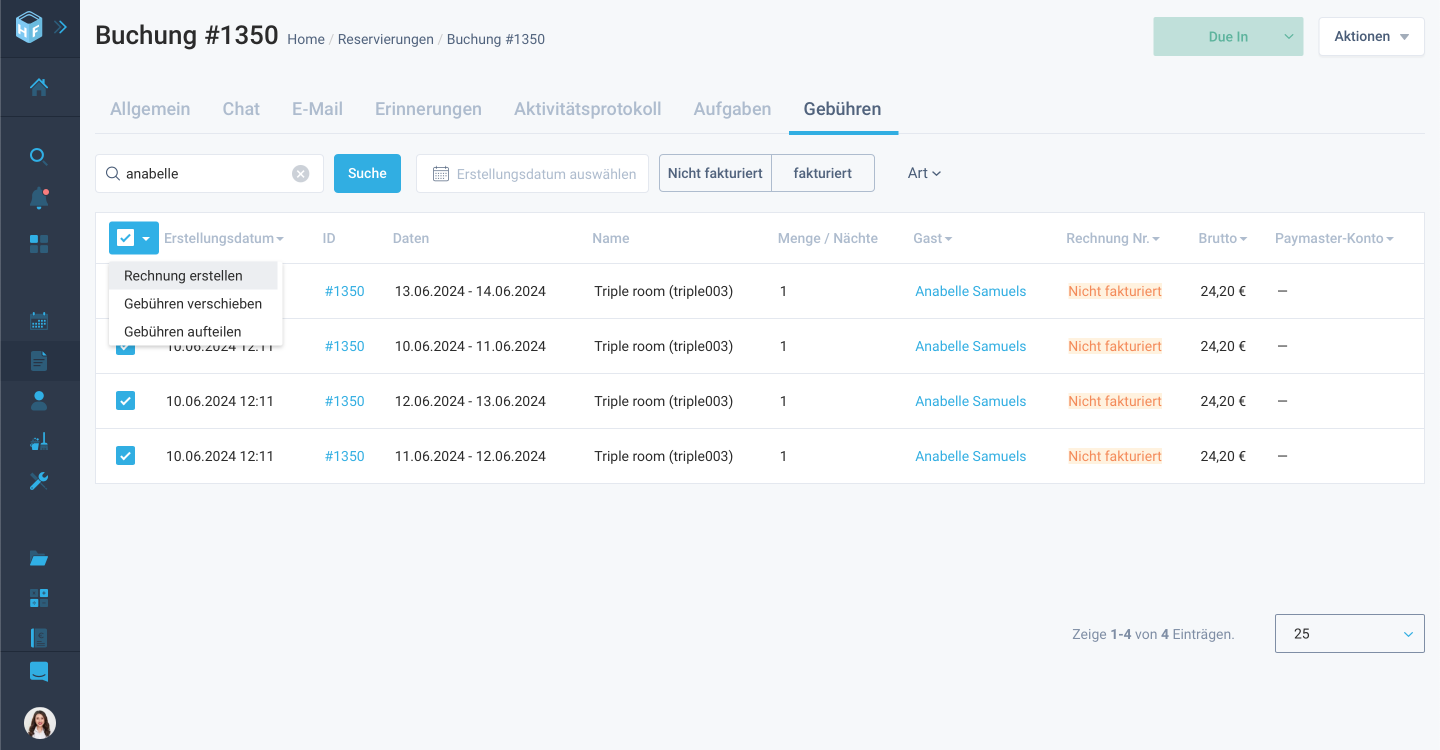The height and width of the screenshot is (750, 1440).
Task: Switch to the Aufgaben tab
Action: point(732,109)
